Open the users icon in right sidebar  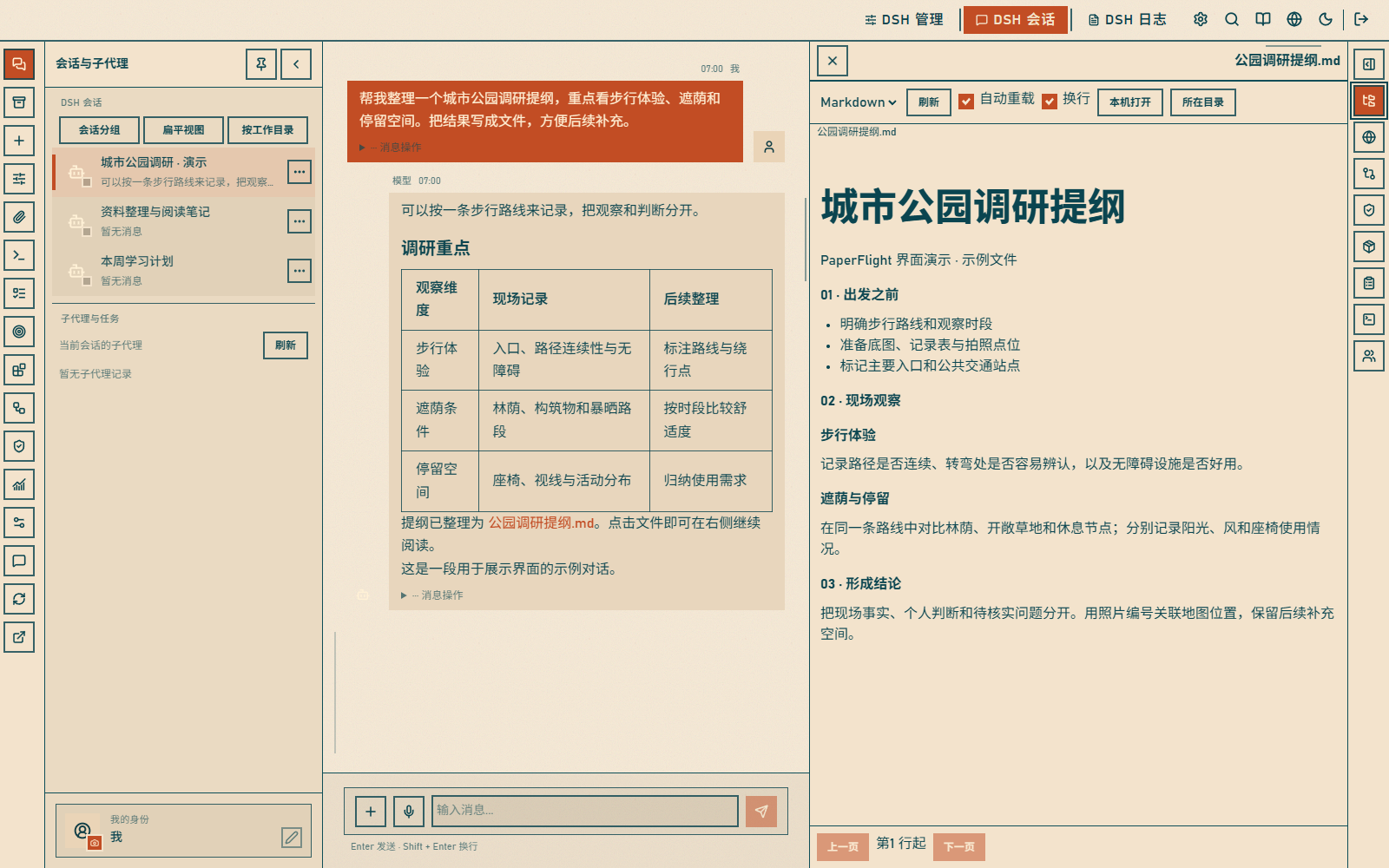pos(1369,356)
